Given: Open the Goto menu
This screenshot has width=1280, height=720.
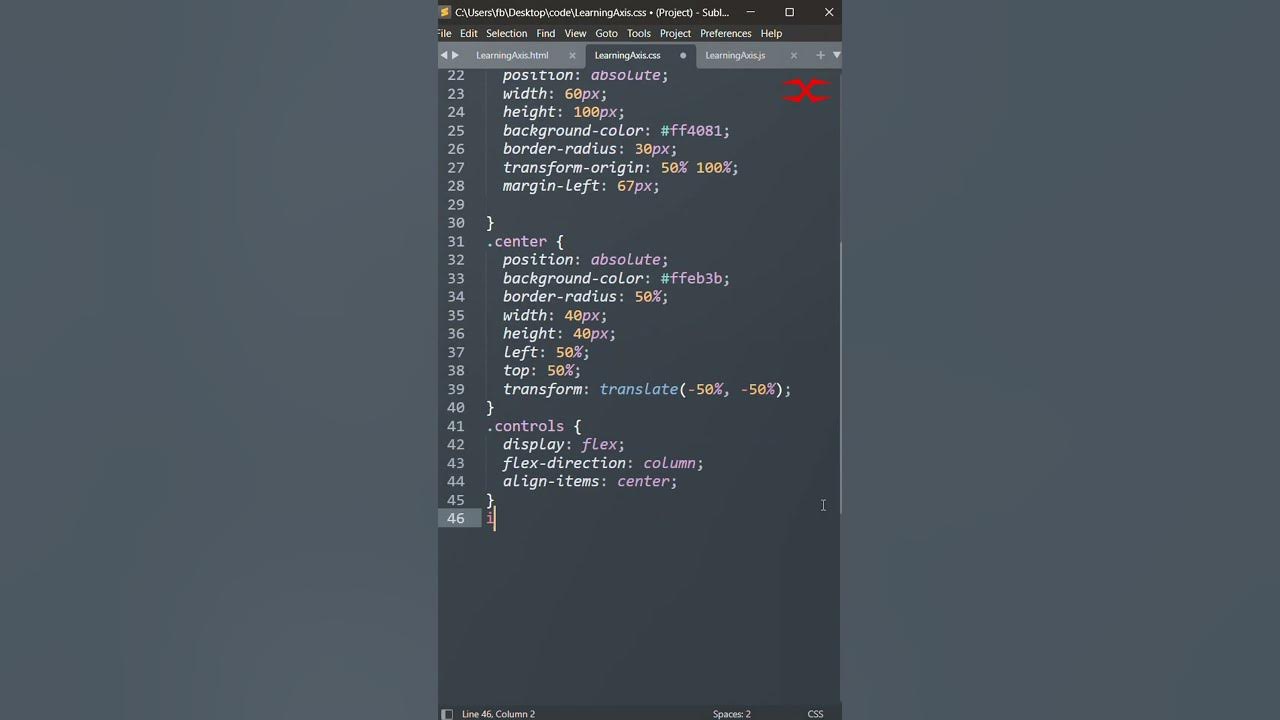Looking at the screenshot, I should (x=607, y=33).
